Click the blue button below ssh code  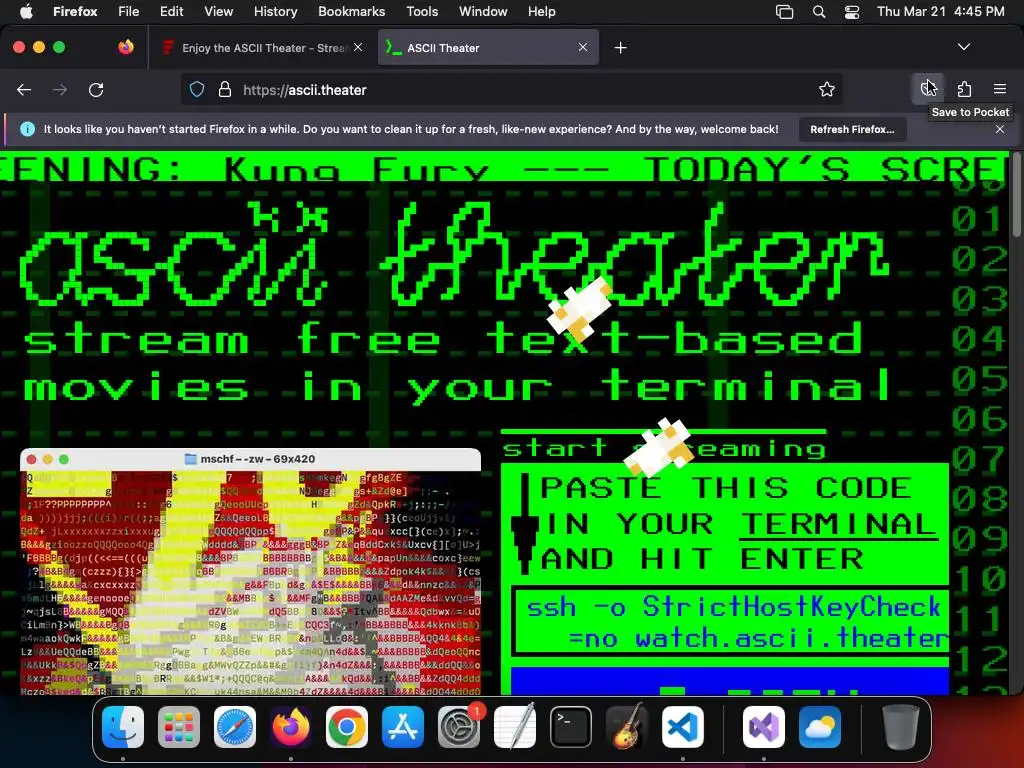point(729,680)
